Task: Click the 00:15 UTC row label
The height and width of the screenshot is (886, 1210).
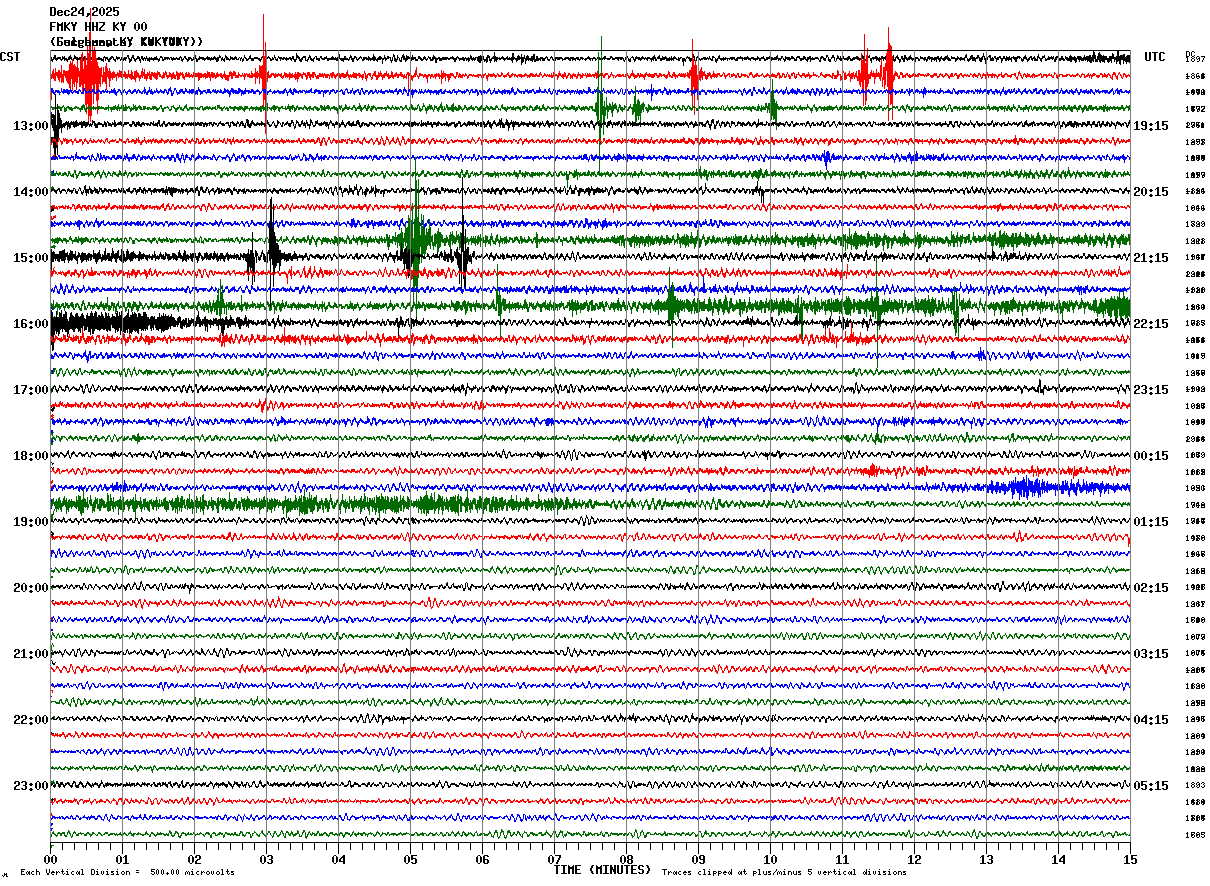Action: (1151, 456)
